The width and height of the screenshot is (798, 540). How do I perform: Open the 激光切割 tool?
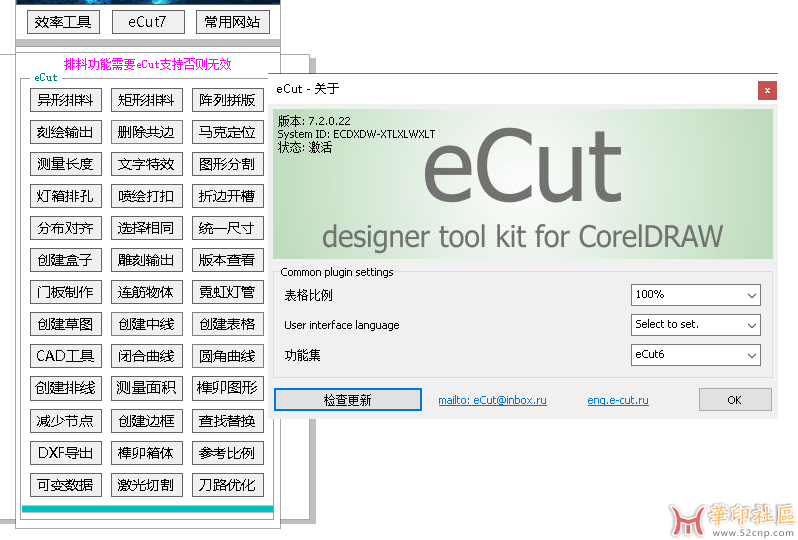(x=147, y=485)
